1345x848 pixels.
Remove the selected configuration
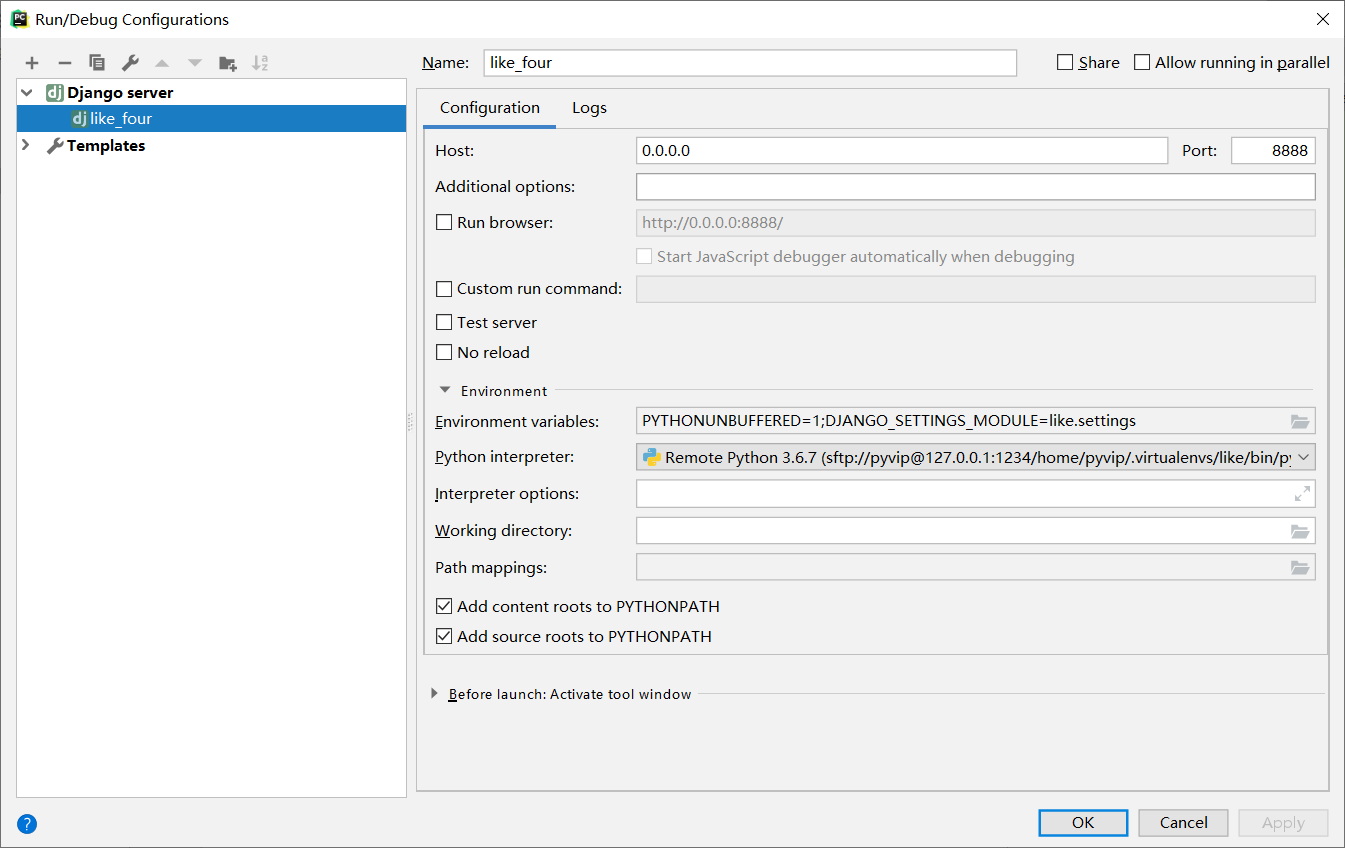[64, 63]
